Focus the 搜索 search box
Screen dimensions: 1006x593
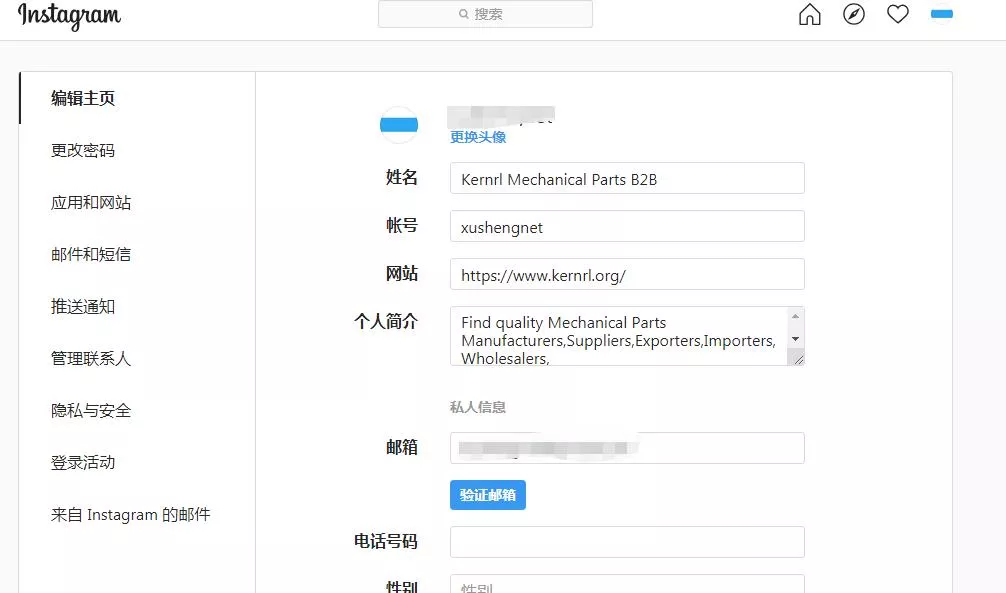[485, 14]
